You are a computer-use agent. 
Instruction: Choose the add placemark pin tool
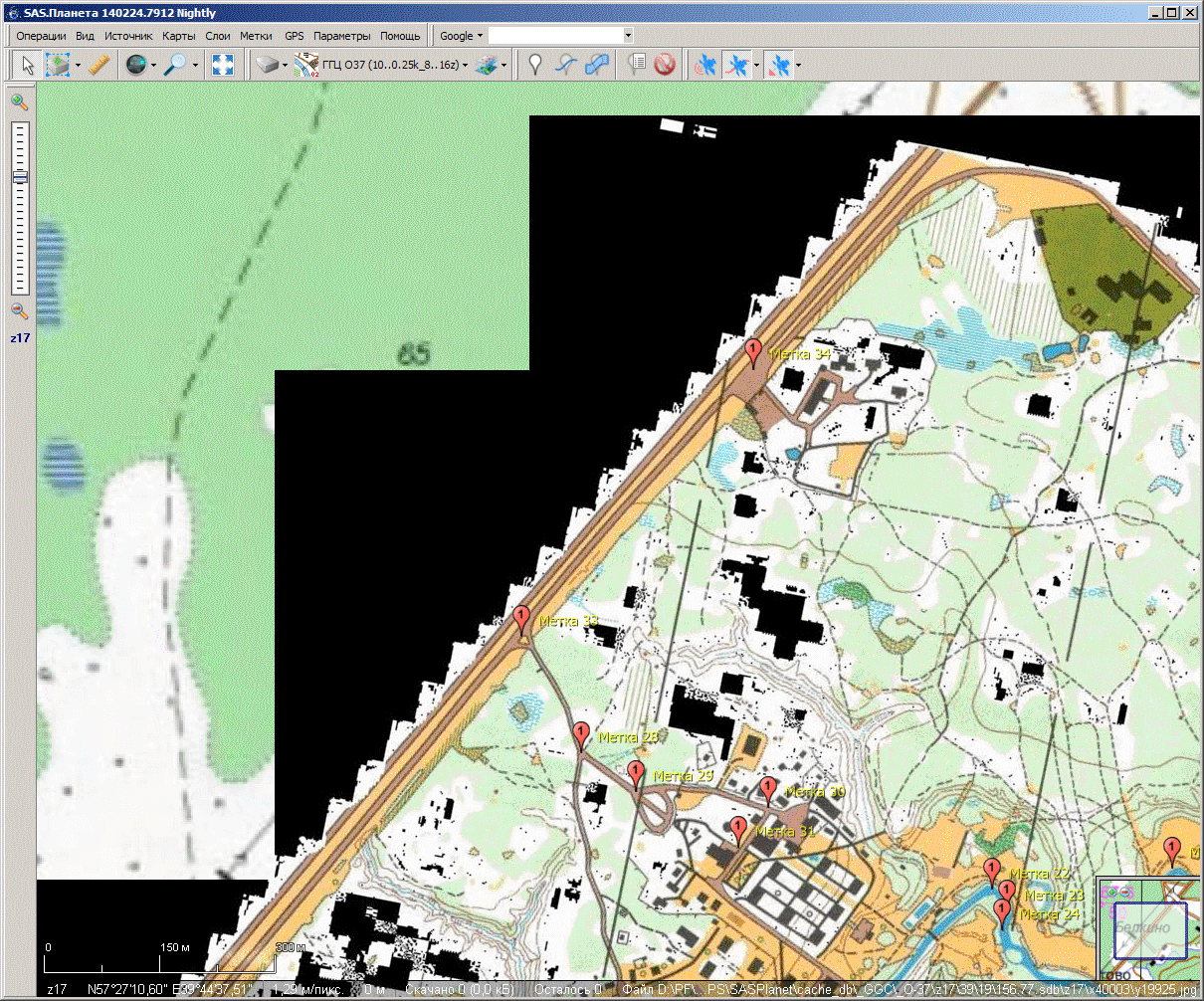click(x=535, y=66)
